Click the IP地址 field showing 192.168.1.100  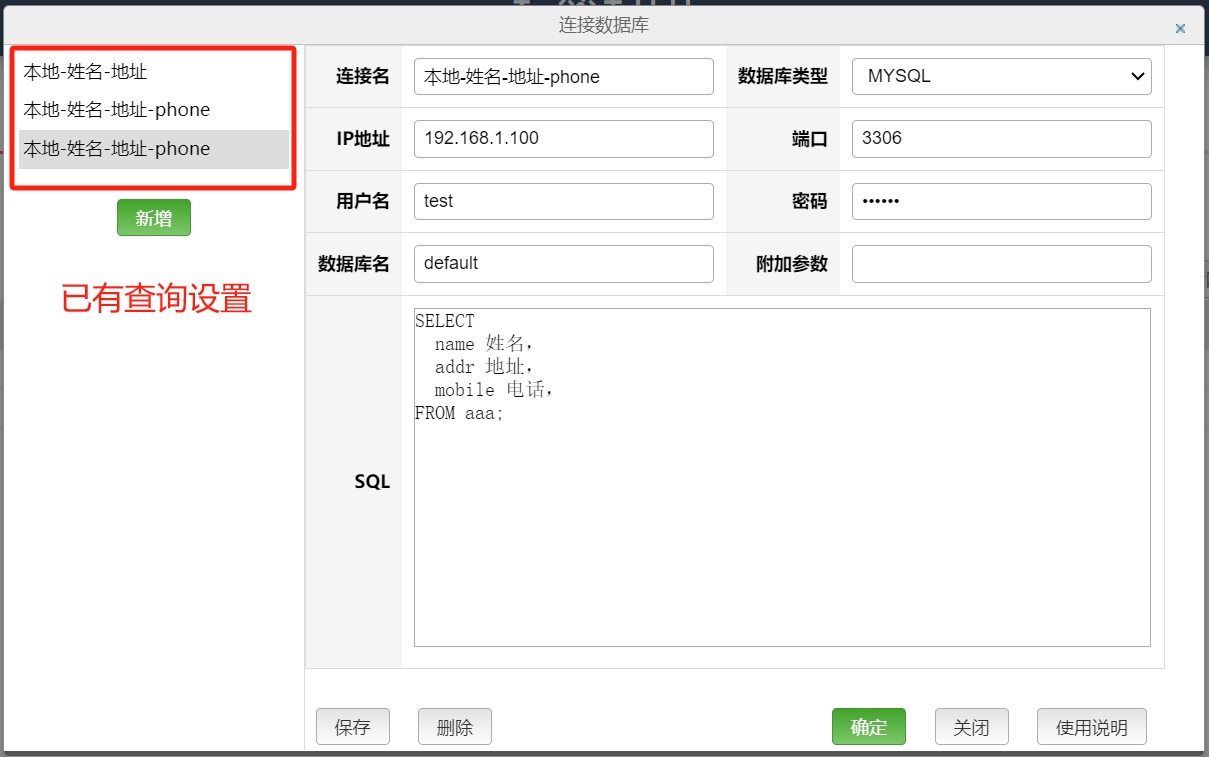coord(563,138)
